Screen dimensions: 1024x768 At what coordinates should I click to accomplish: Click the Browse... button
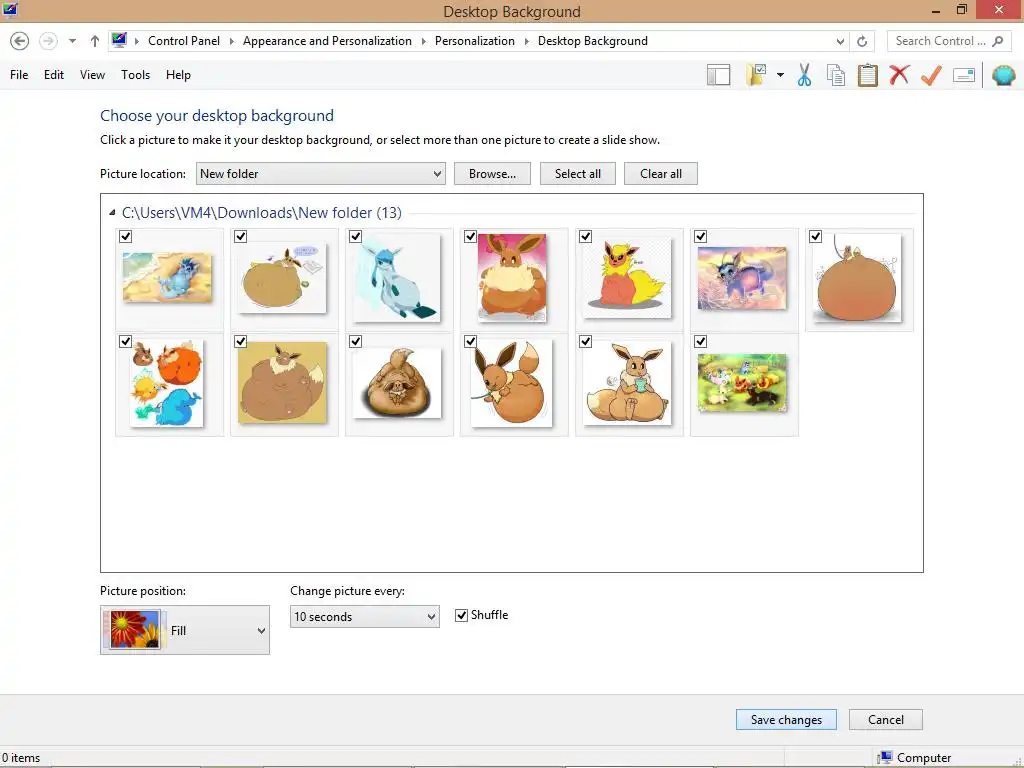pos(492,174)
